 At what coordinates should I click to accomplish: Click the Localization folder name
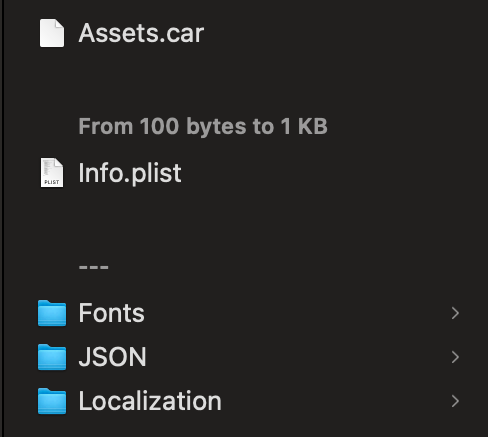(150, 401)
